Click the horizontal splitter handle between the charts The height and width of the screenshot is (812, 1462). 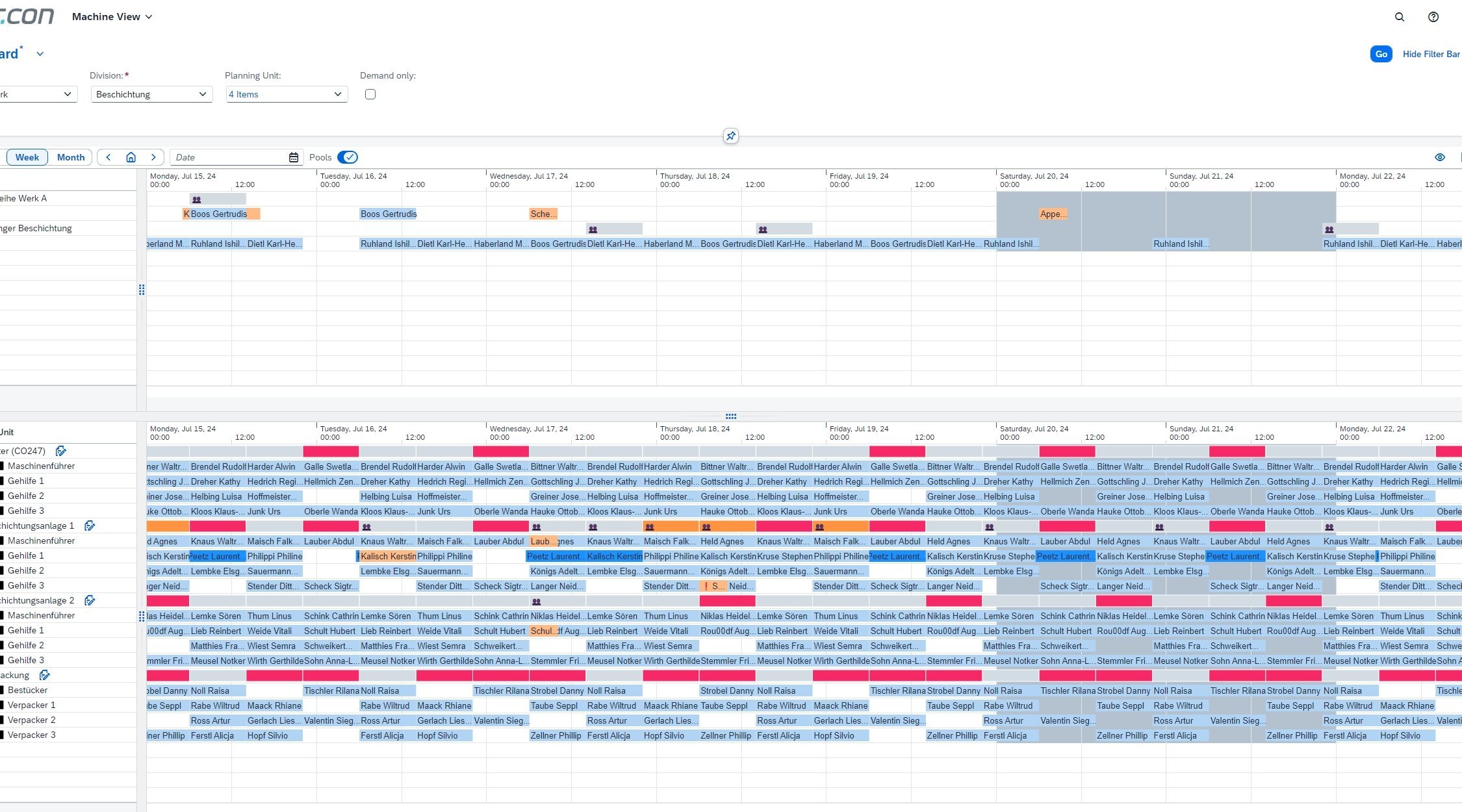pyautogui.click(x=731, y=416)
